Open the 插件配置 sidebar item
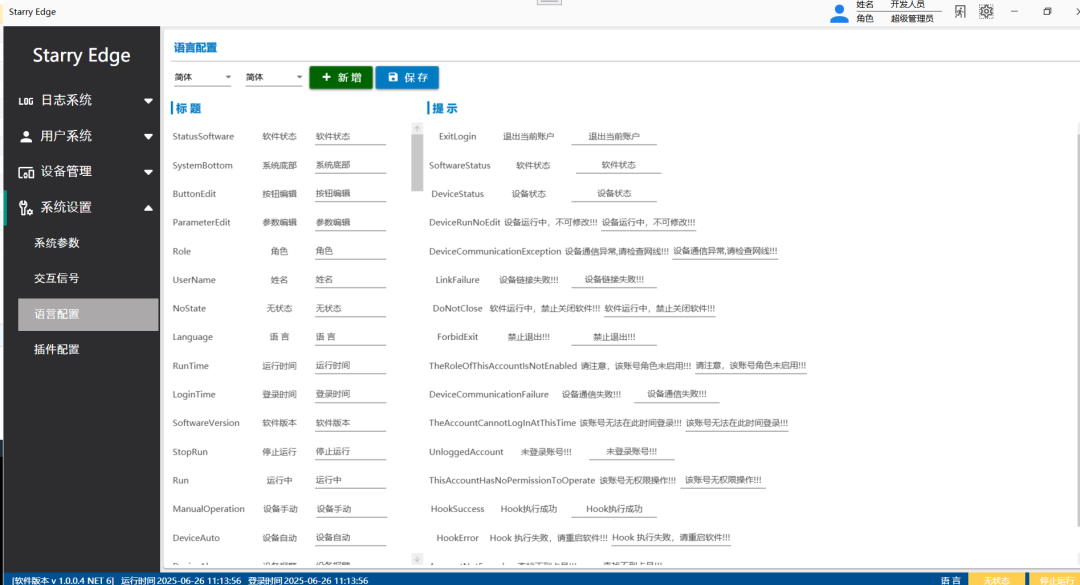This screenshot has height=585, width=1080. tap(87, 349)
